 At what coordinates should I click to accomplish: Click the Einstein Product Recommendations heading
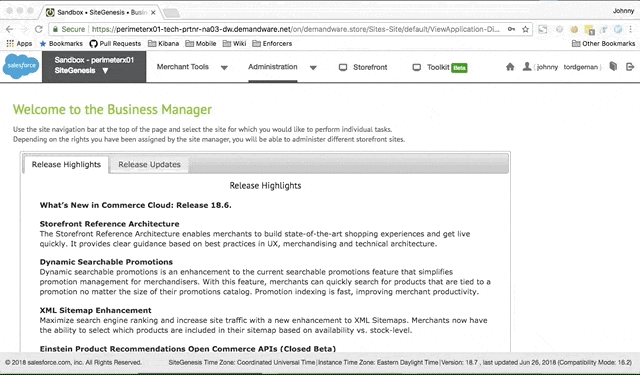tap(188, 348)
